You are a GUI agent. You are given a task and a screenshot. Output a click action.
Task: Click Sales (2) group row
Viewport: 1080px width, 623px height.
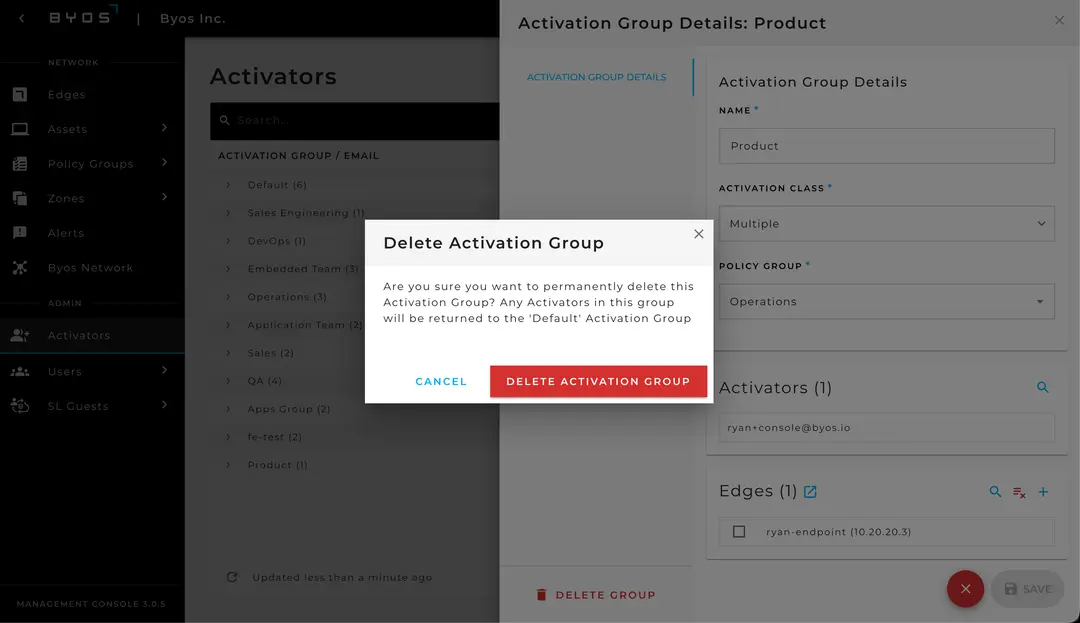pyautogui.click(x=271, y=352)
